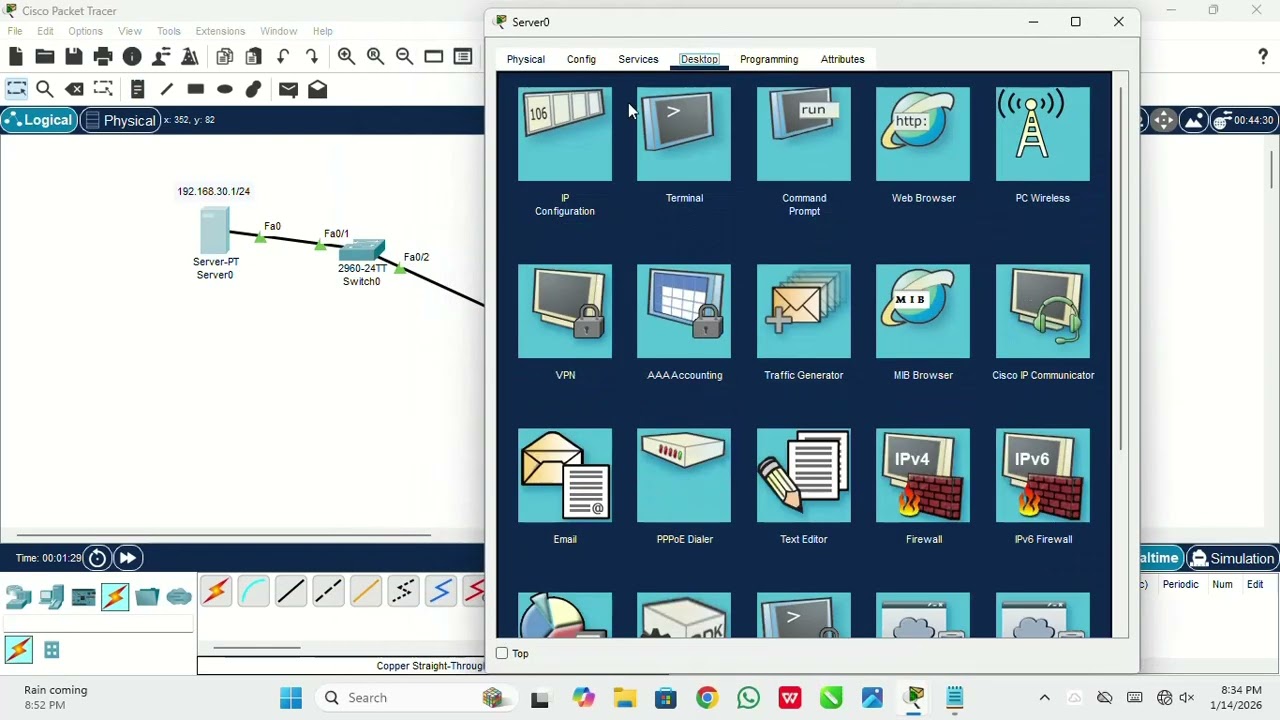The height and width of the screenshot is (720, 1280).
Task: Open the IPv6 Firewall app
Action: (1043, 475)
